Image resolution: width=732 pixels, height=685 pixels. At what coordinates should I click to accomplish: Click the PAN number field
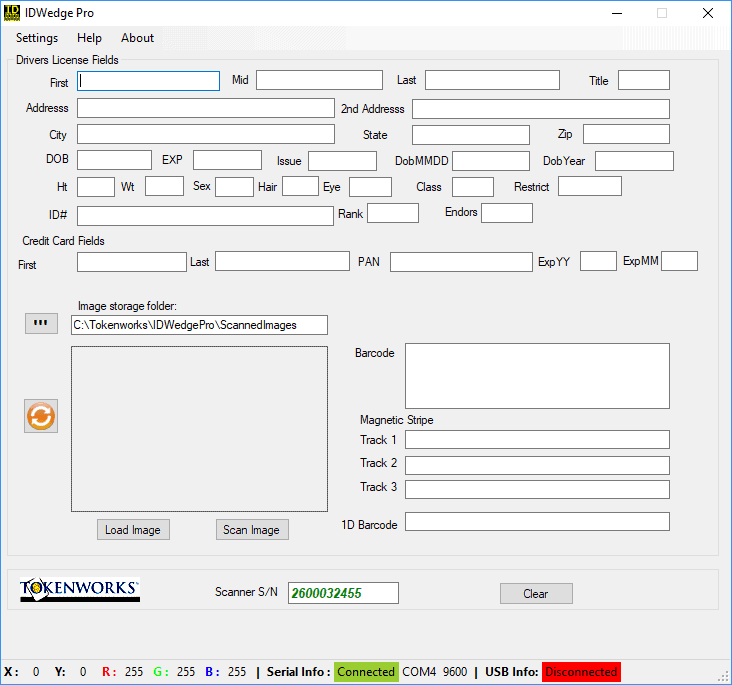[x=461, y=261]
